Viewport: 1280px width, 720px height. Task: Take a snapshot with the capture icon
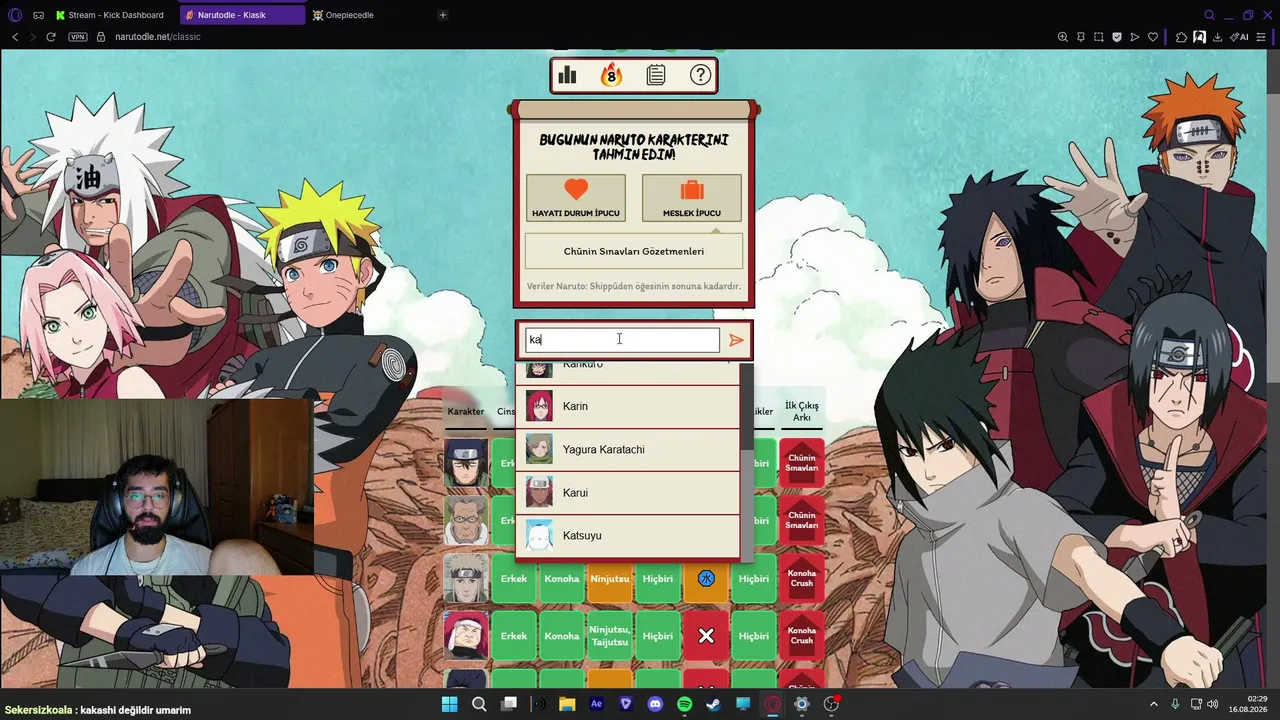point(1098,37)
